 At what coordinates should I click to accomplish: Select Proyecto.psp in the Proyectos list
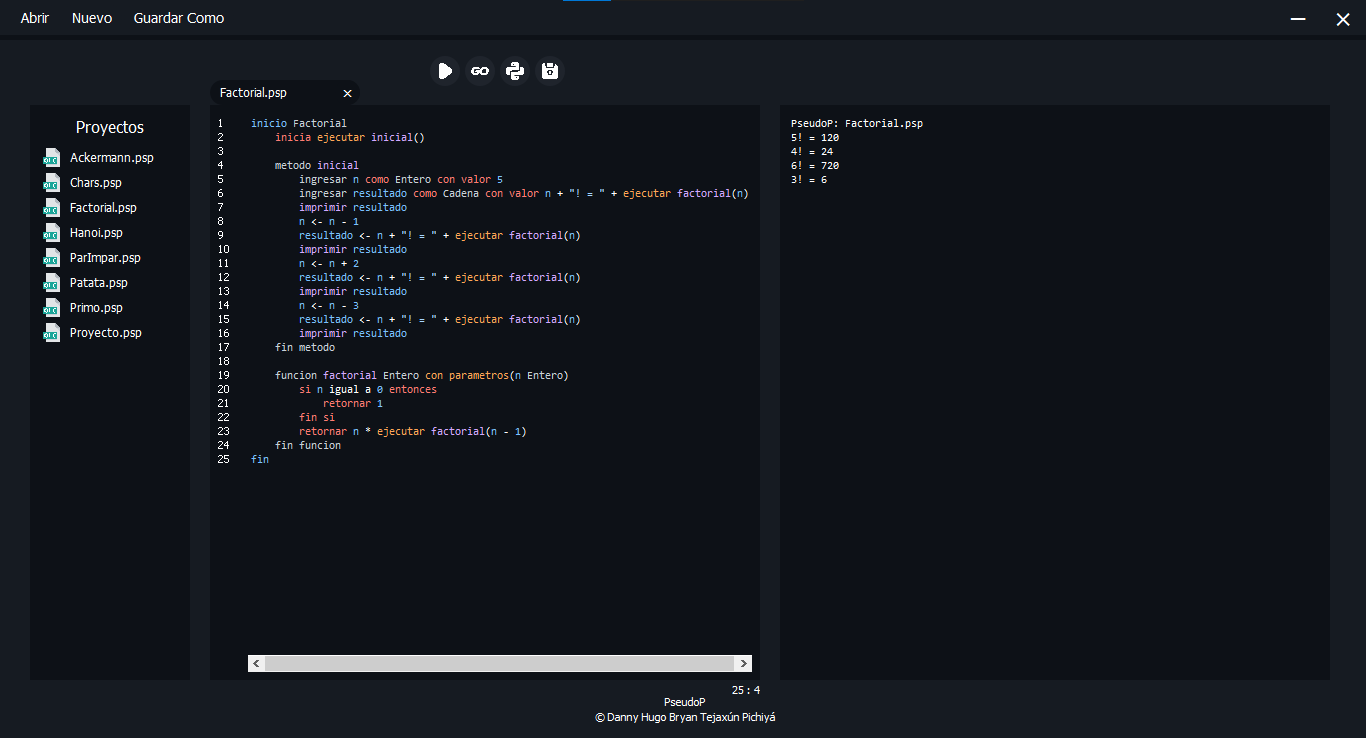point(105,333)
